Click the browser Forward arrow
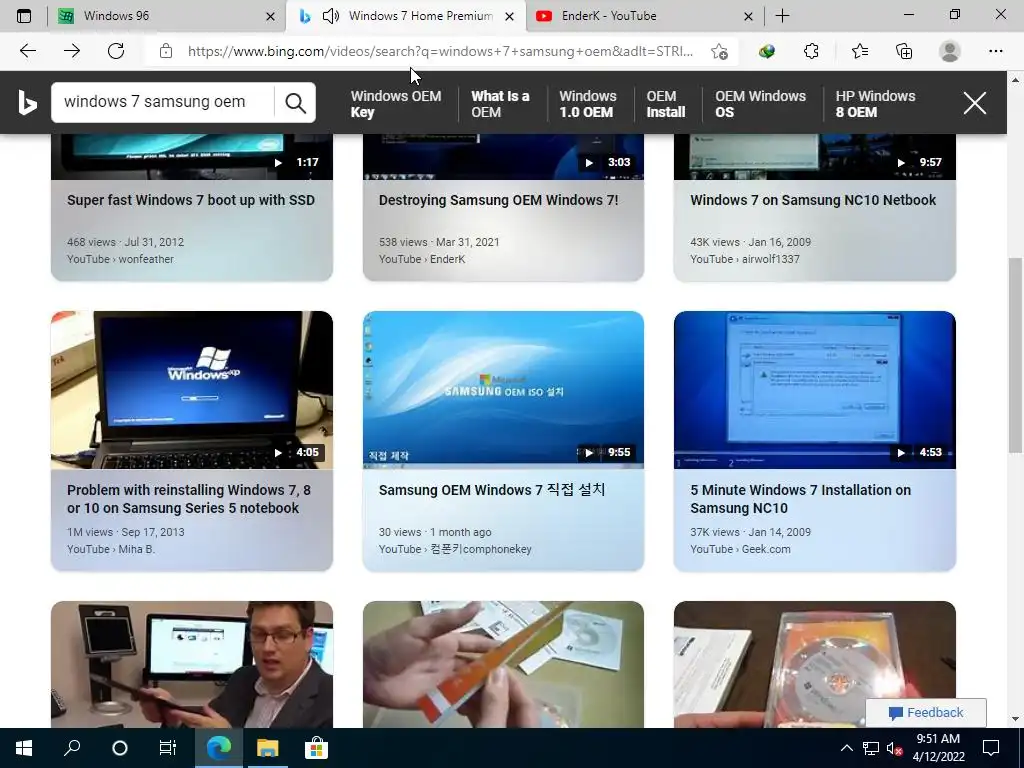Image resolution: width=1024 pixels, height=768 pixels. tap(72, 51)
